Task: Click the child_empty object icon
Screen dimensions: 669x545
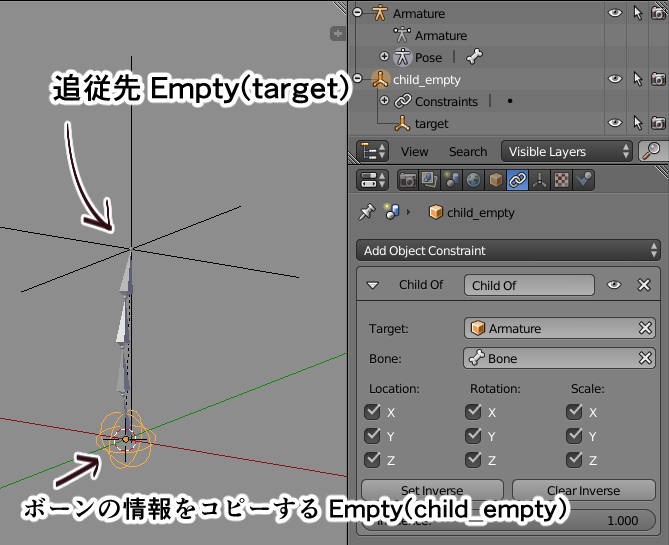Action: (380, 79)
